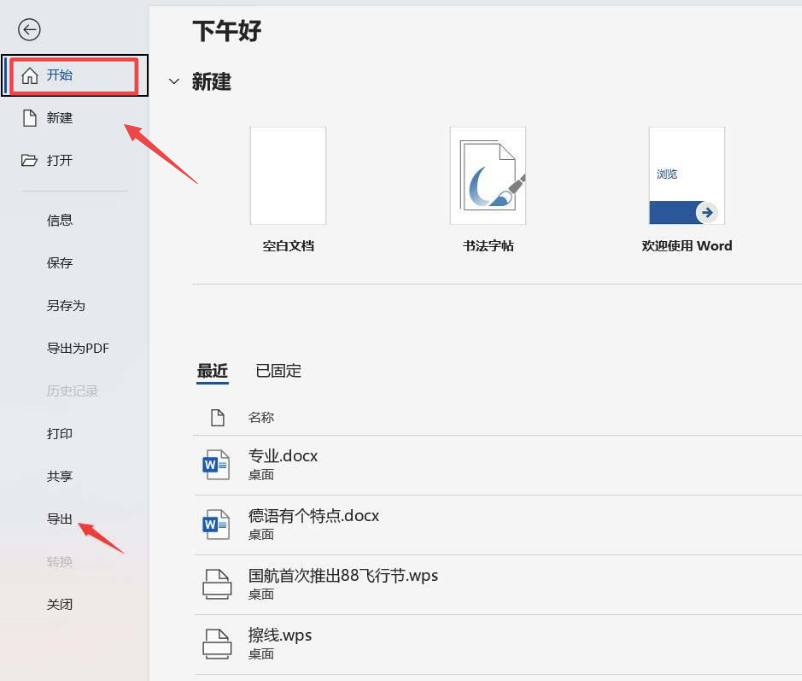Switch to the 已固定 tab
Viewport: 802px width, 681px height.
[278, 371]
